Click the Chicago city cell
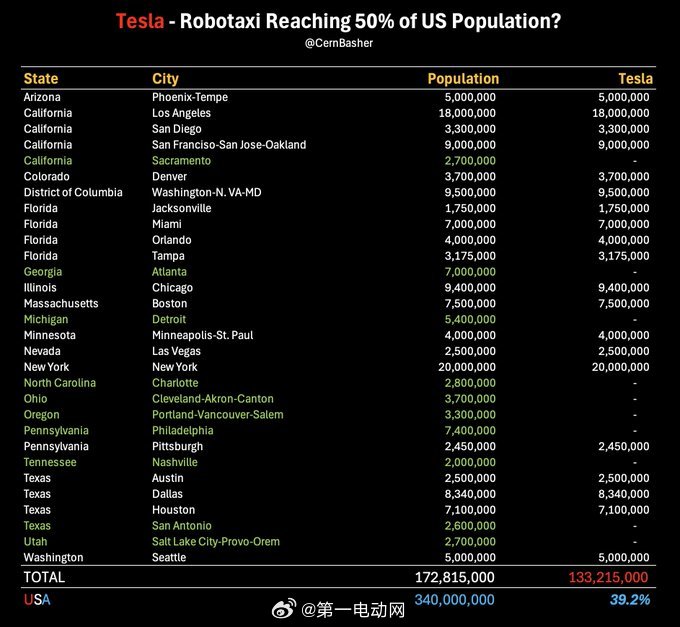 [x=172, y=288]
